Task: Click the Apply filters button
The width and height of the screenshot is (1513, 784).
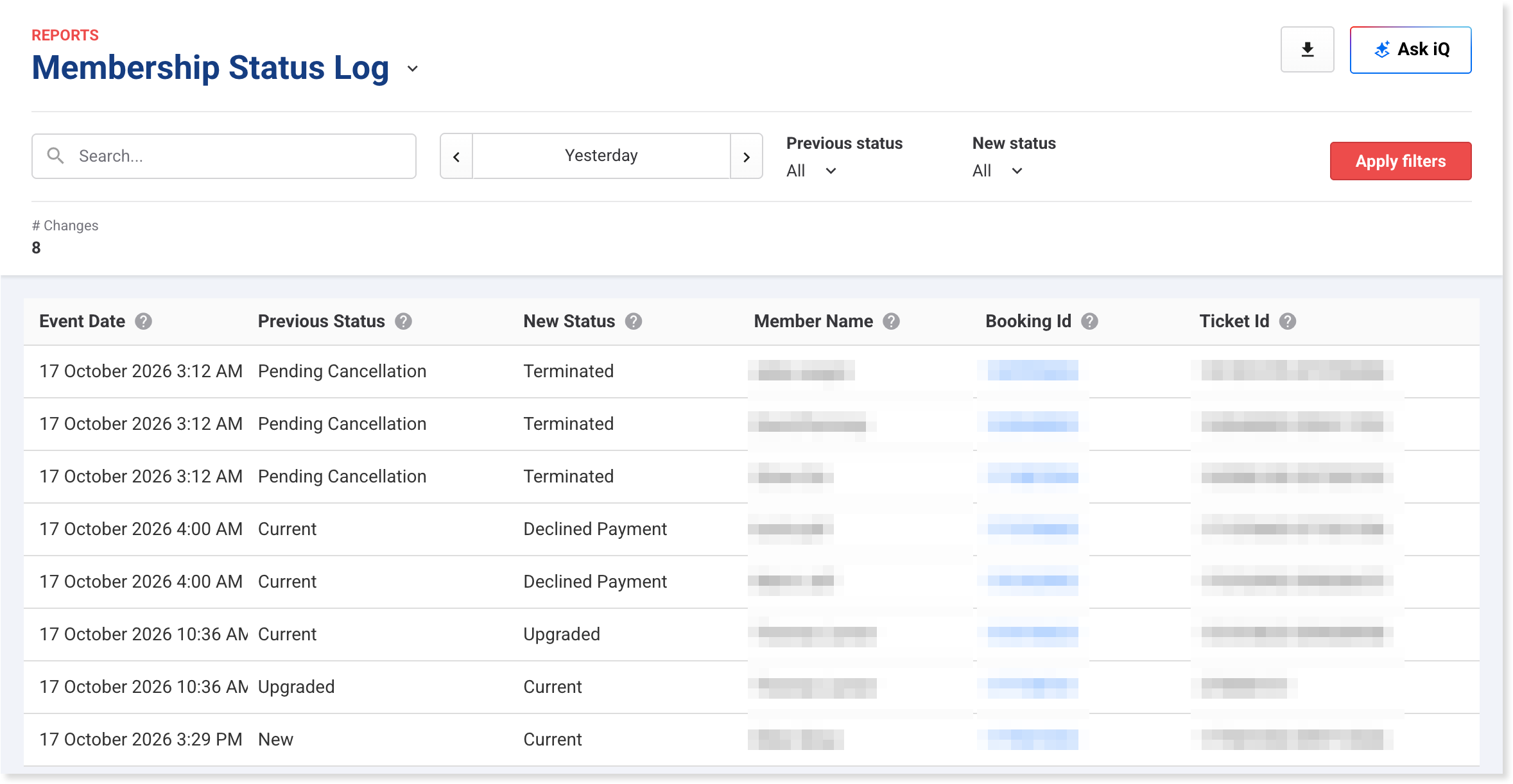Action: coord(1401,161)
